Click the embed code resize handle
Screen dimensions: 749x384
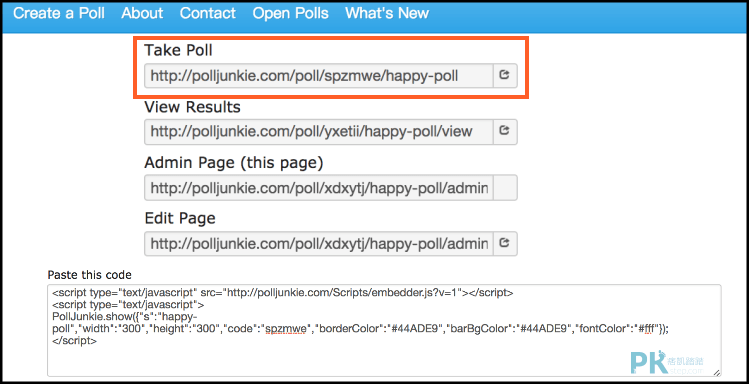click(x=716, y=372)
